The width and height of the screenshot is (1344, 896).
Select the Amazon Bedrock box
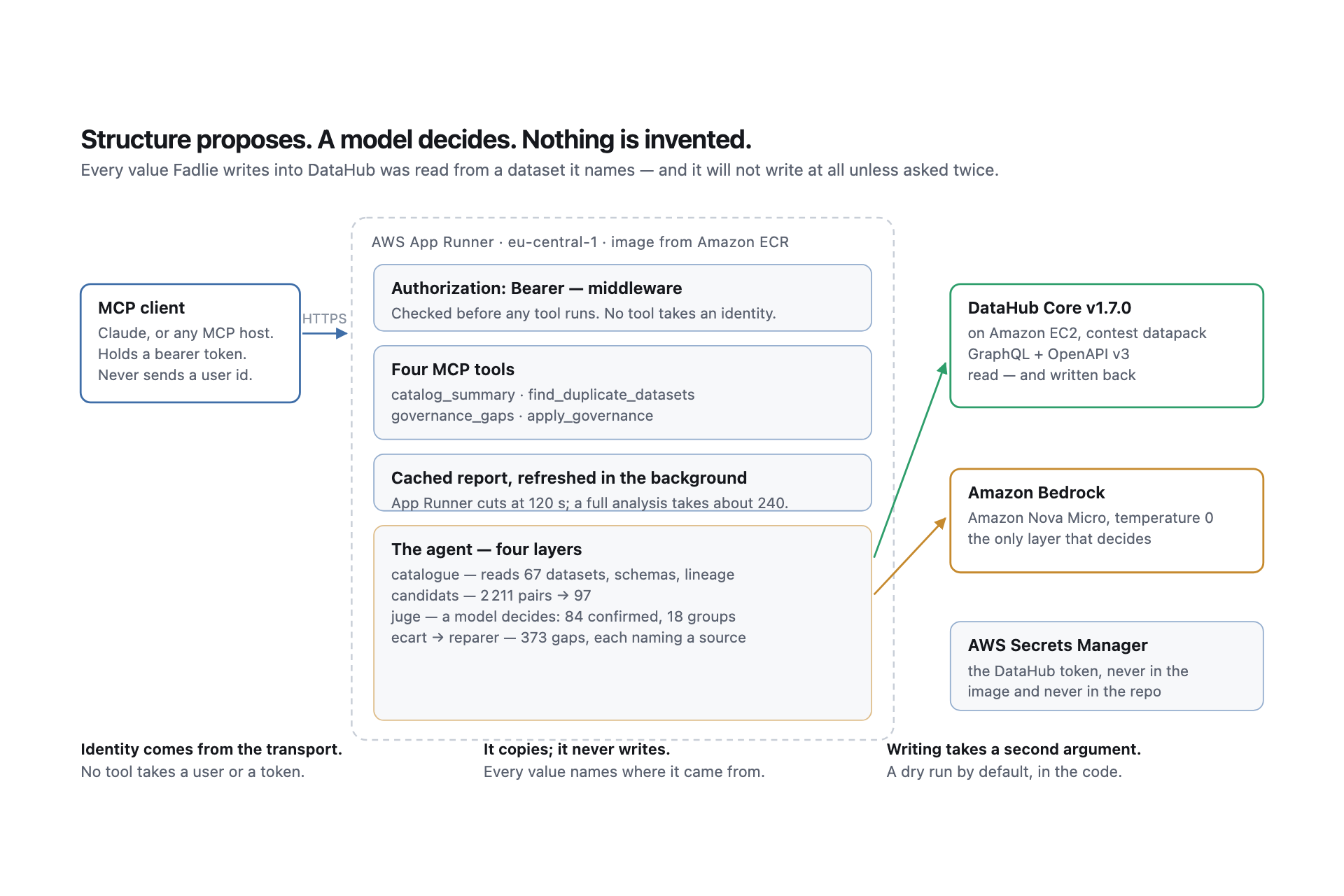1107,521
